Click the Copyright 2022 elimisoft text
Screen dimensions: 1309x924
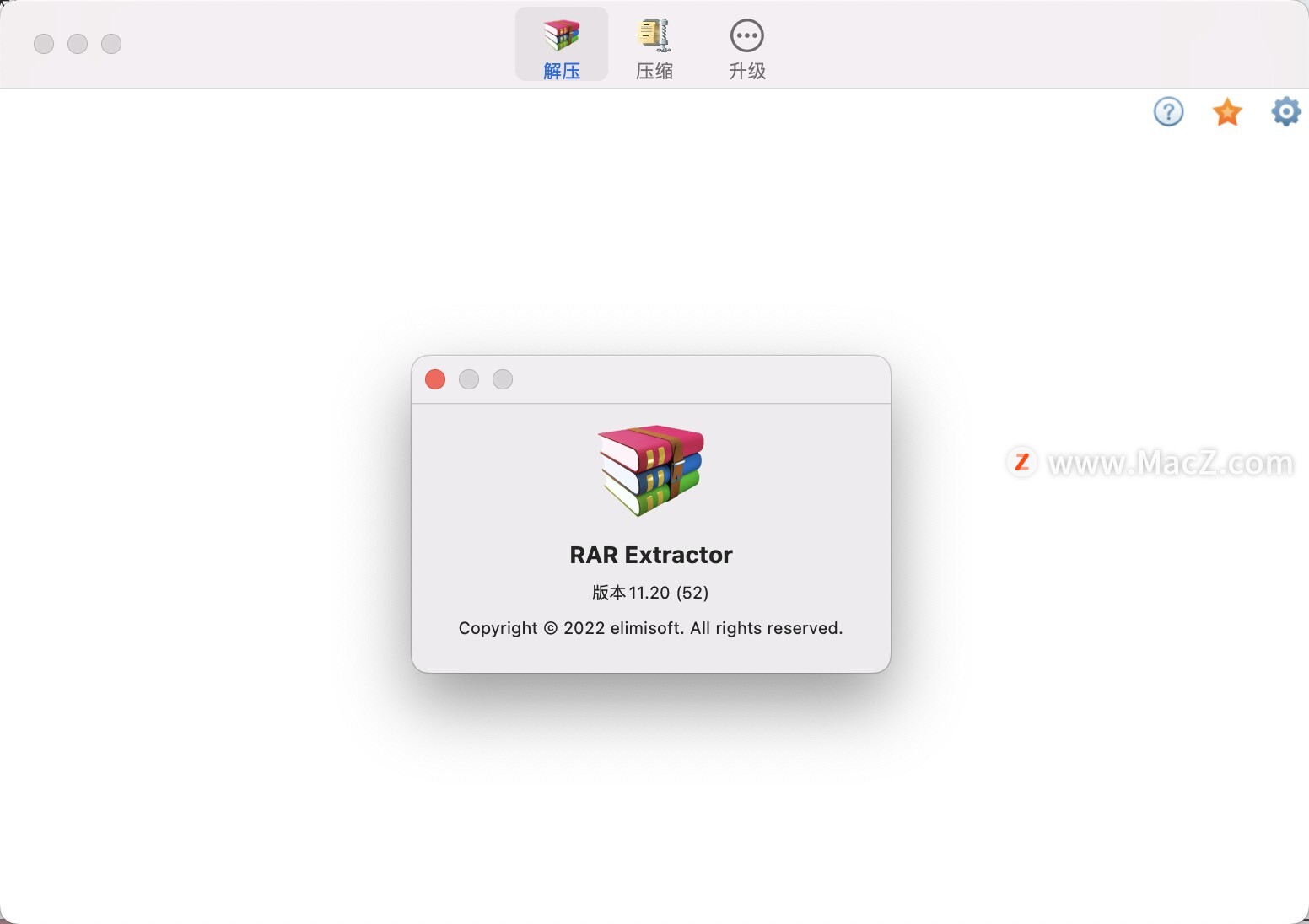pos(651,628)
